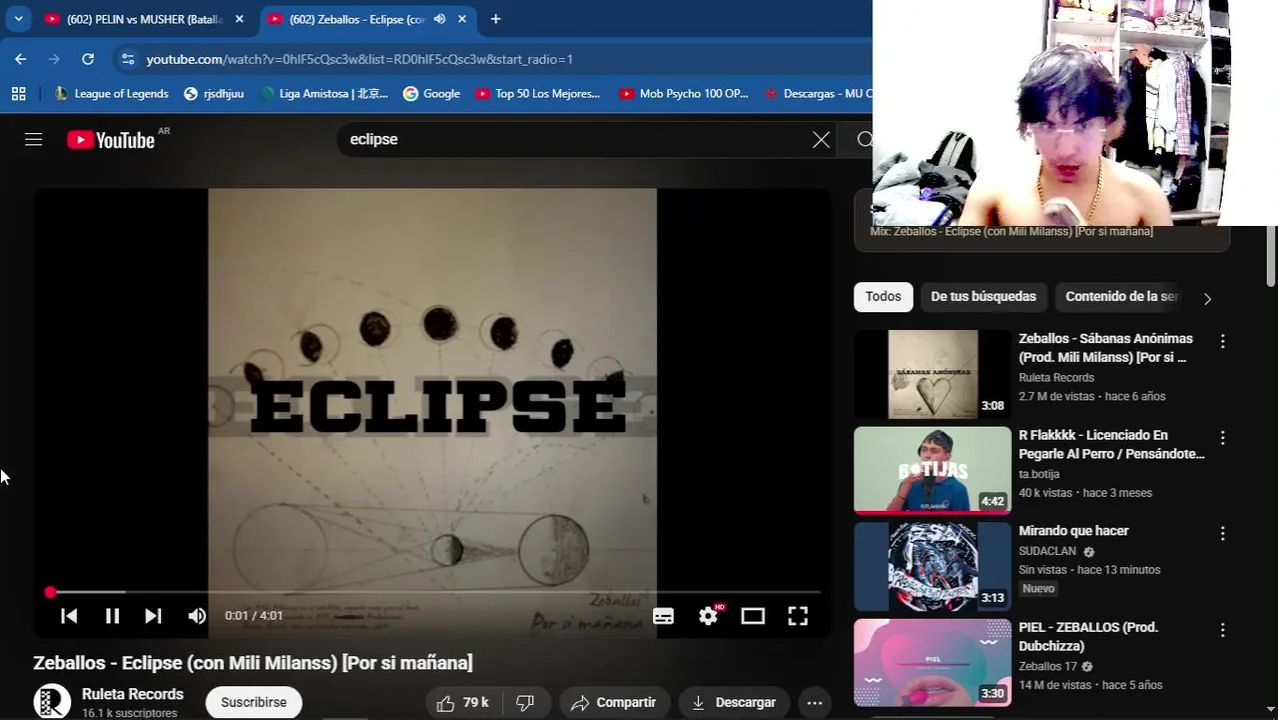Image resolution: width=1278 pixels, height=720 pixels.
Task: Open the Top 50 Los Mejores bookmark
Action: (538, 93)
